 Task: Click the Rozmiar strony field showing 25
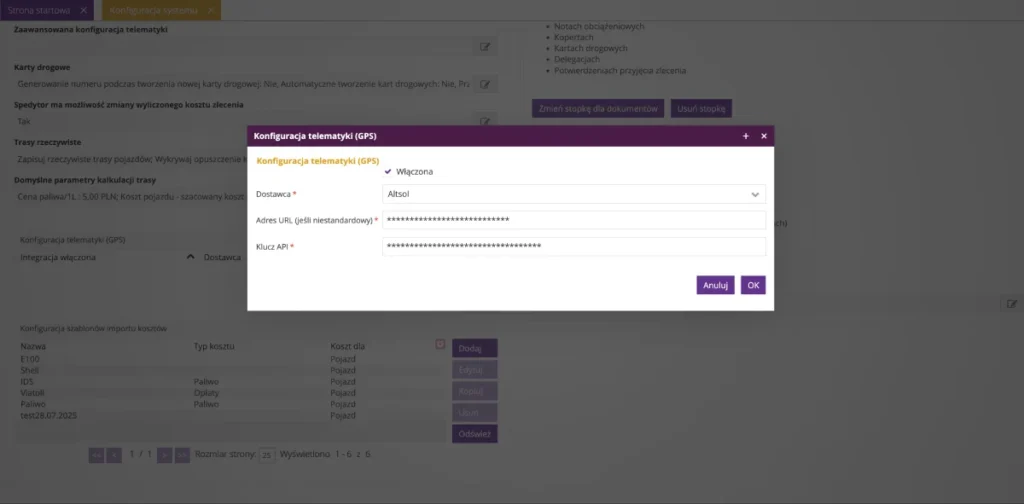pos(266,456)
